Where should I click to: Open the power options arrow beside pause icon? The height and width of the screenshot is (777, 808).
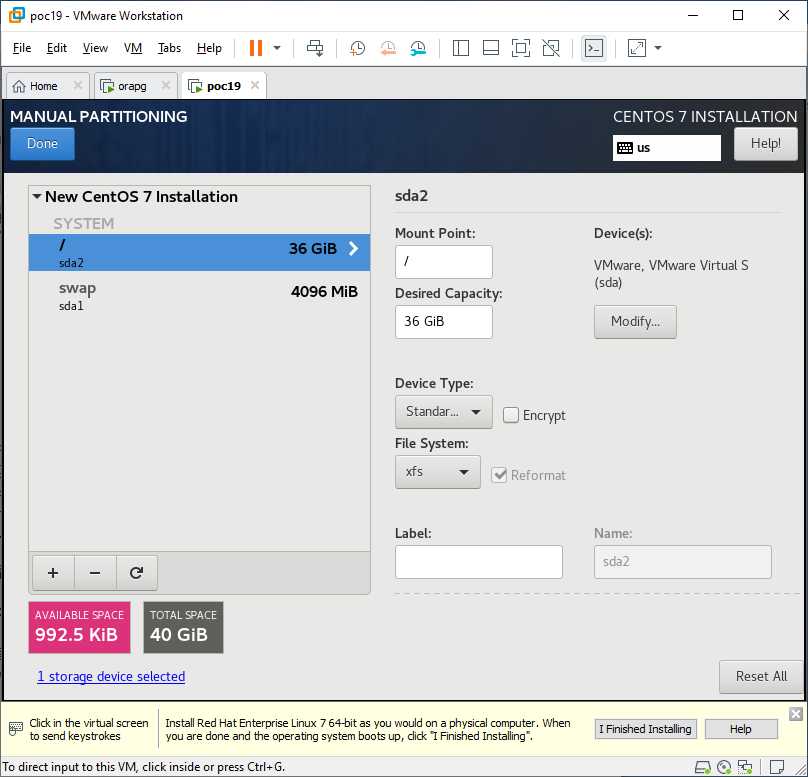pos(277,48)
